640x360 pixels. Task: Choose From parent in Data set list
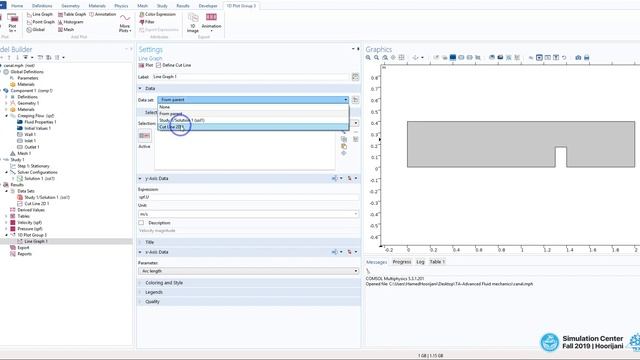tap(253, 113)
